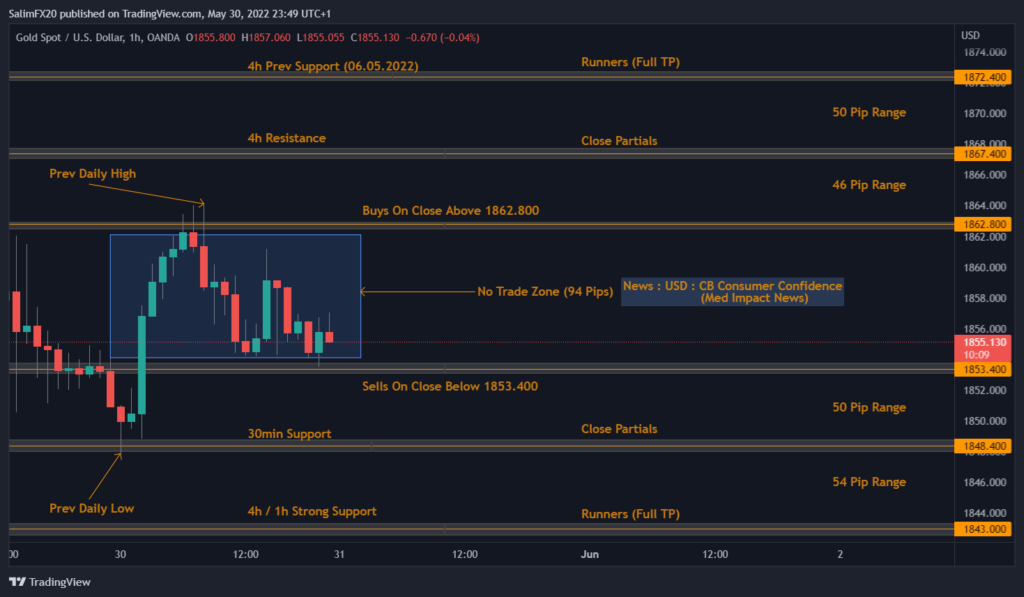
Task: Click the Prev Daily High annotation
Action: click(91, 173)
